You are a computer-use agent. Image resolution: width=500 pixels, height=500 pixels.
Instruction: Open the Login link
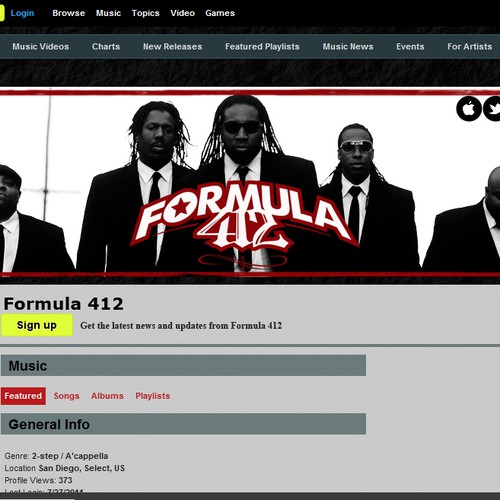(22, 13)
